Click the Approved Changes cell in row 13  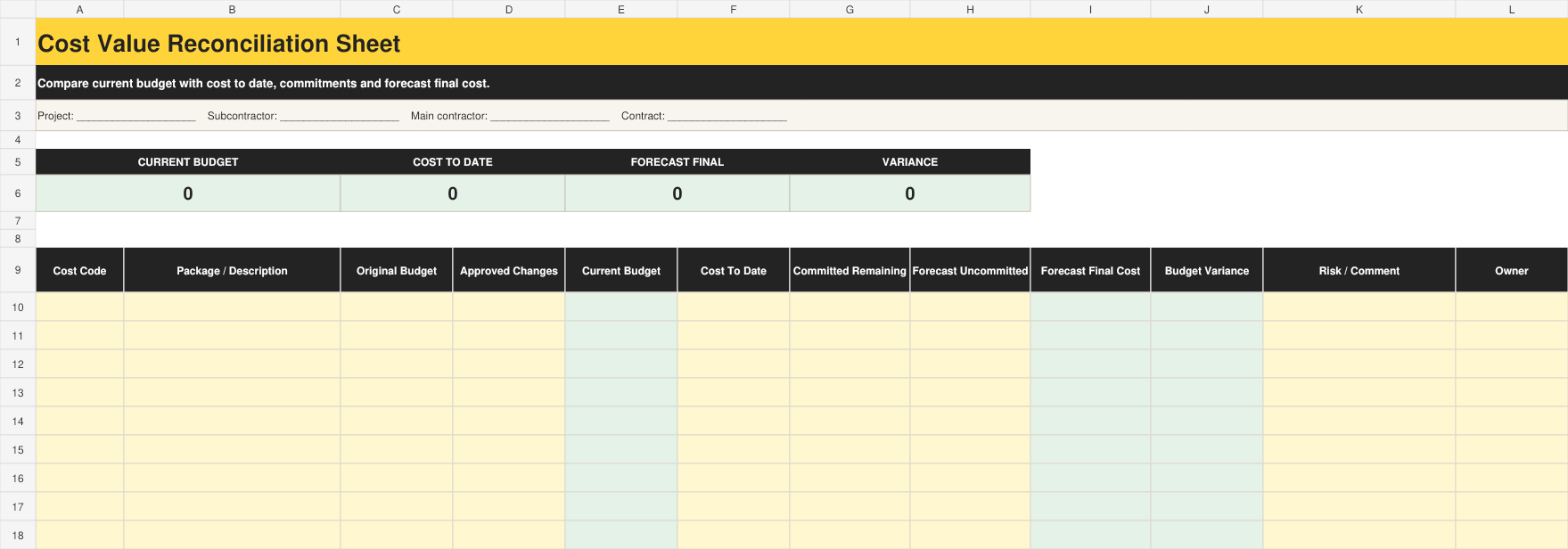509,392
